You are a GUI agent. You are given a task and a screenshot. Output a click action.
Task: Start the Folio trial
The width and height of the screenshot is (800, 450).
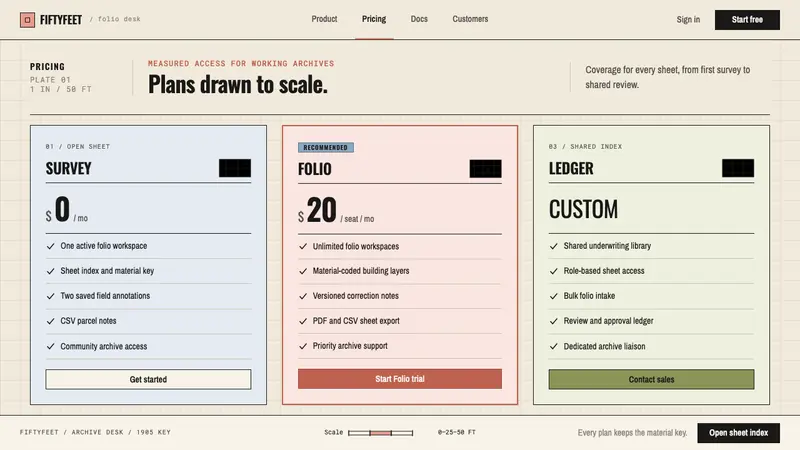(399, 379)
